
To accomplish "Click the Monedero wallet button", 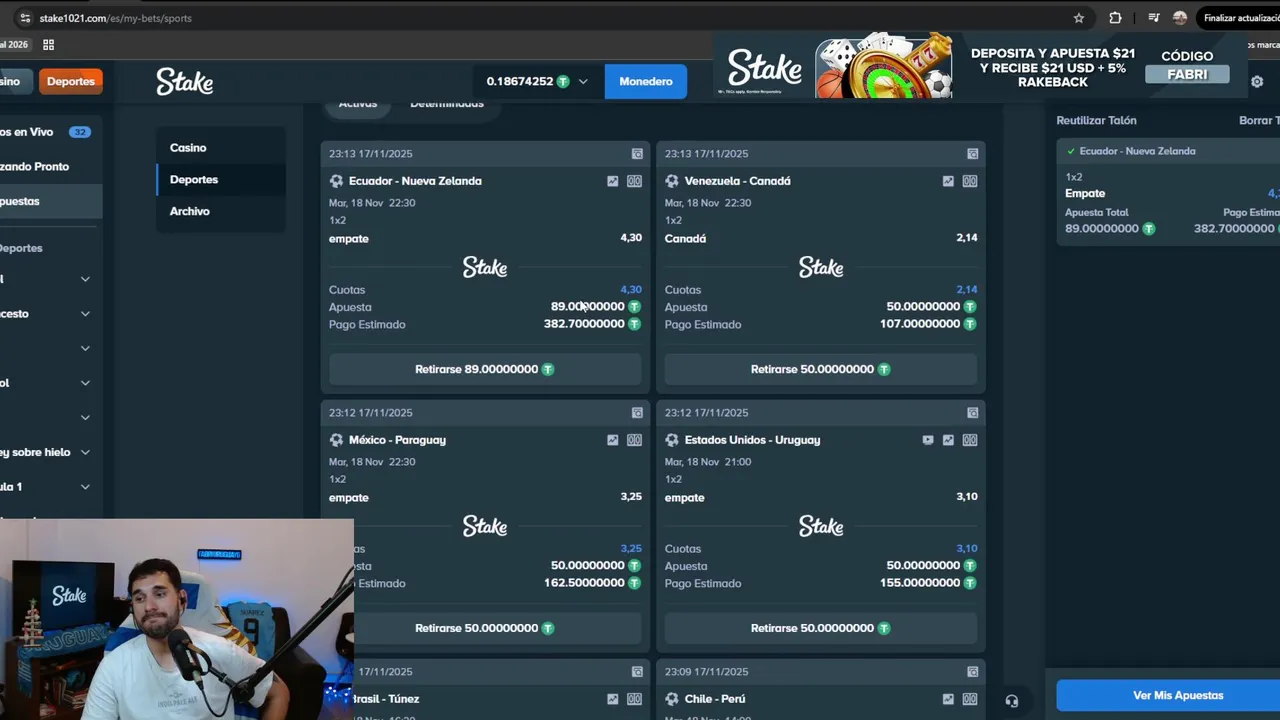I will 646,82.
